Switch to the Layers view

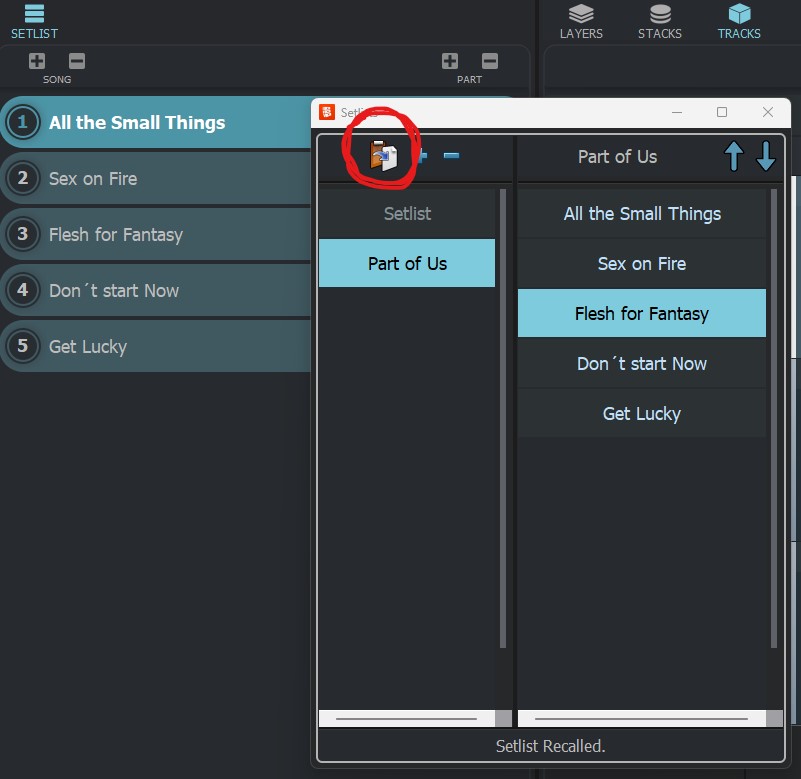[581, 21]
